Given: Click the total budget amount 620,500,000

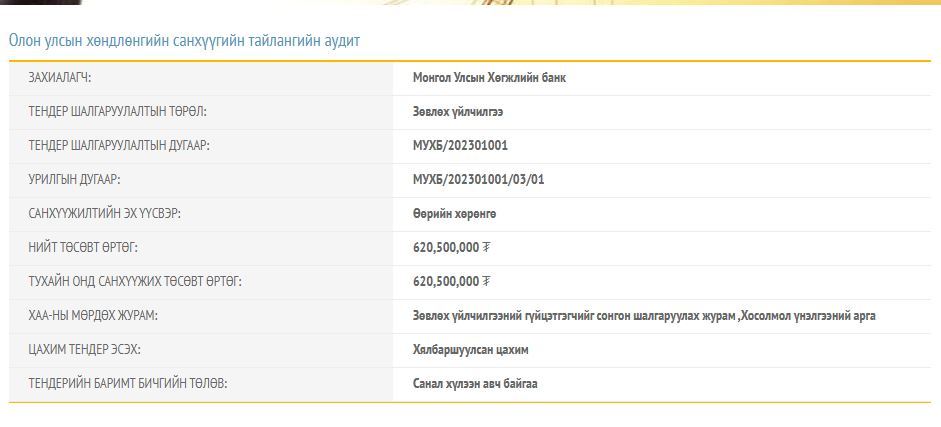Looking at the screenshot, I should click(446, 248).
